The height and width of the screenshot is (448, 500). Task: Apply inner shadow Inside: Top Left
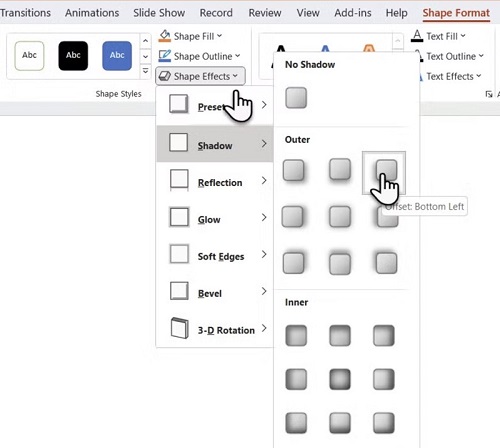[x=296, y=335]
